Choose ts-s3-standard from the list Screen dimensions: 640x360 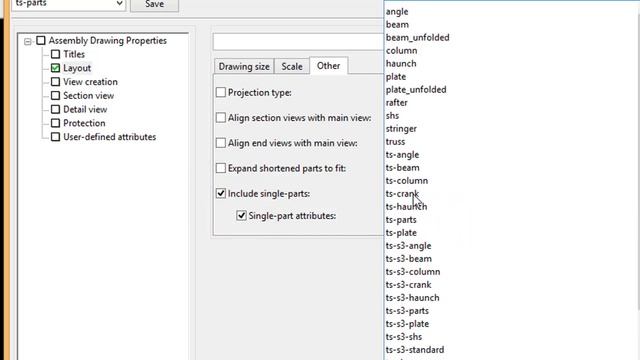tap(415, 350)
